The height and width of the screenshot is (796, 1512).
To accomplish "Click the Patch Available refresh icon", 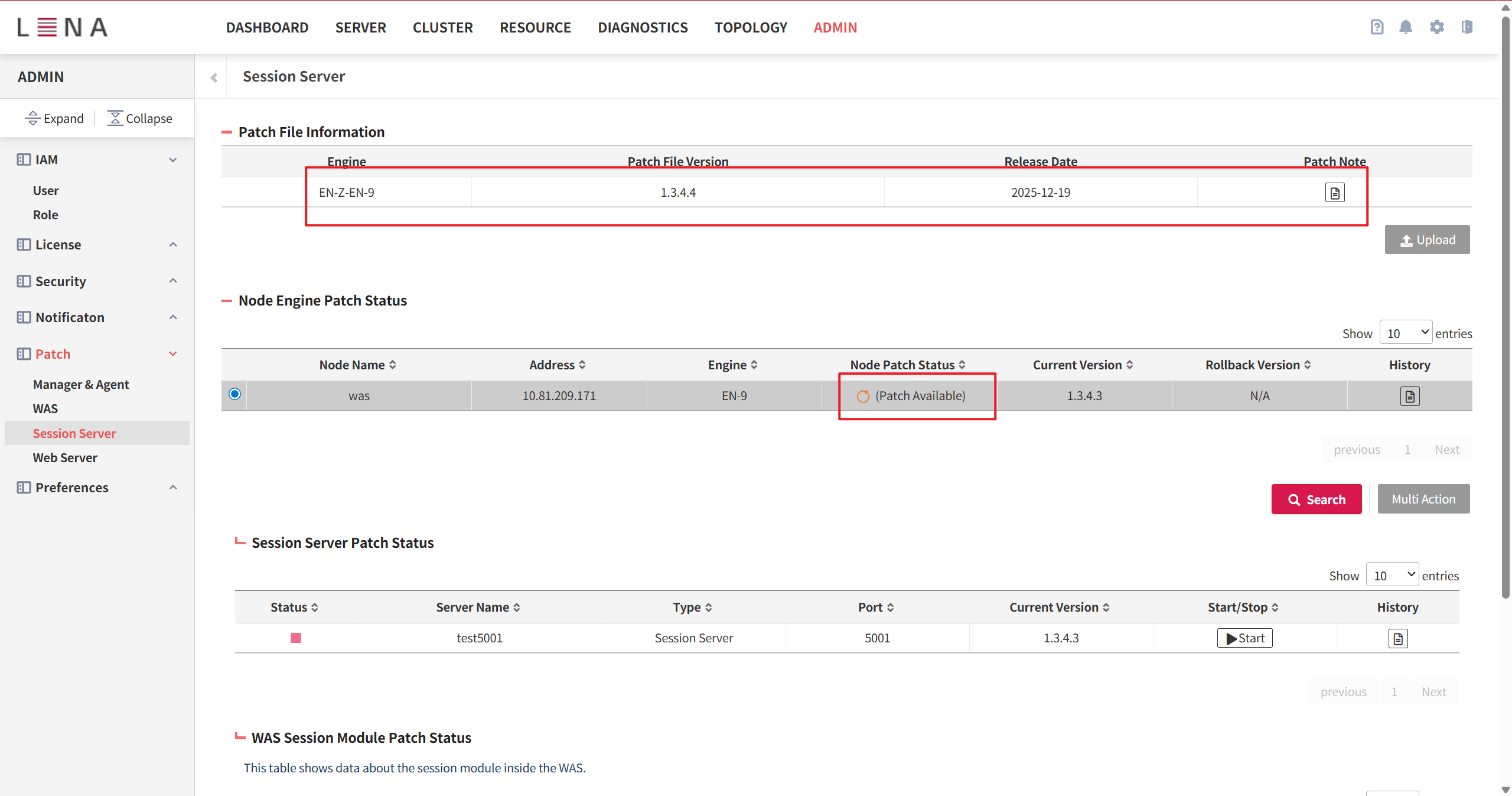I will pyautogui.click(x=863, y=396).
